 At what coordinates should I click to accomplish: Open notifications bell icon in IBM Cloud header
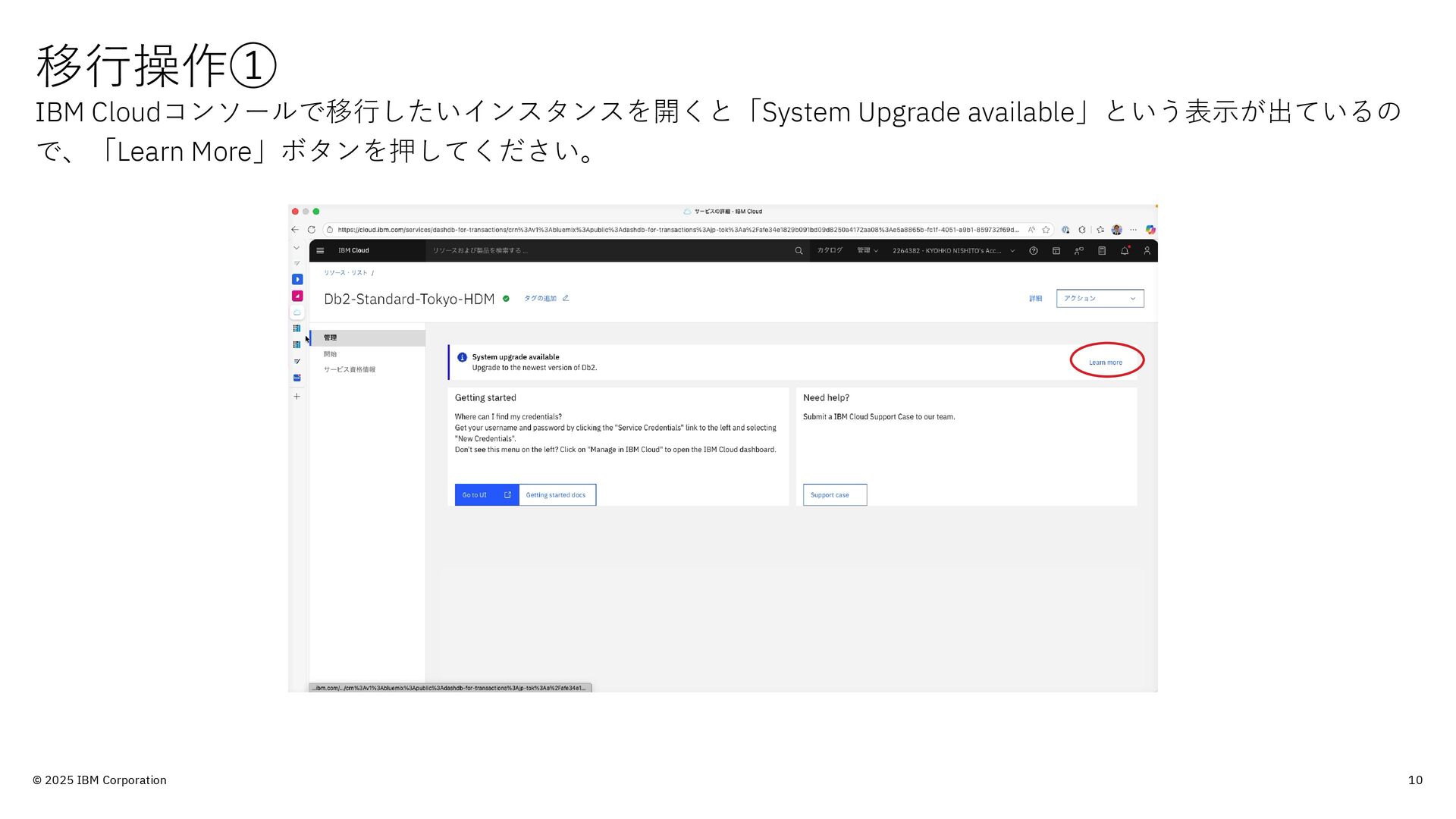[1125, 250]
